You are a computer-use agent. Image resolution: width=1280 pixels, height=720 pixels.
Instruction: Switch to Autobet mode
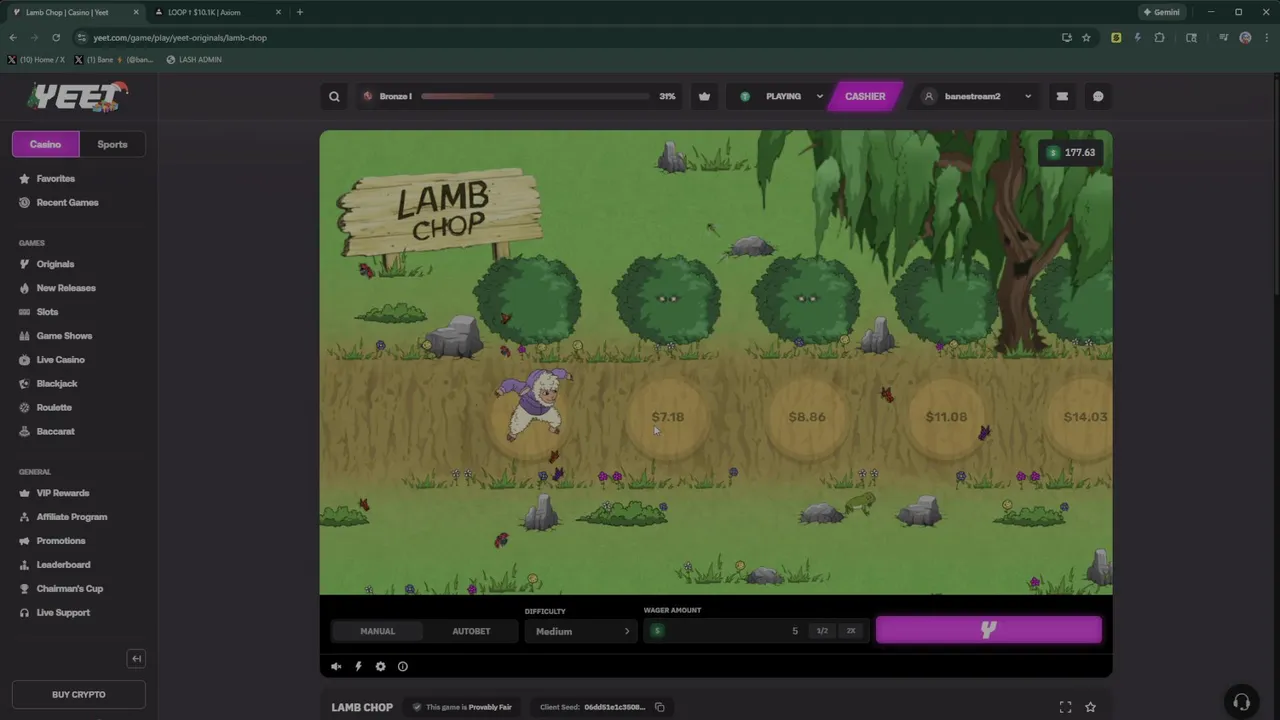pyautogui.click(x=471, y=631)
